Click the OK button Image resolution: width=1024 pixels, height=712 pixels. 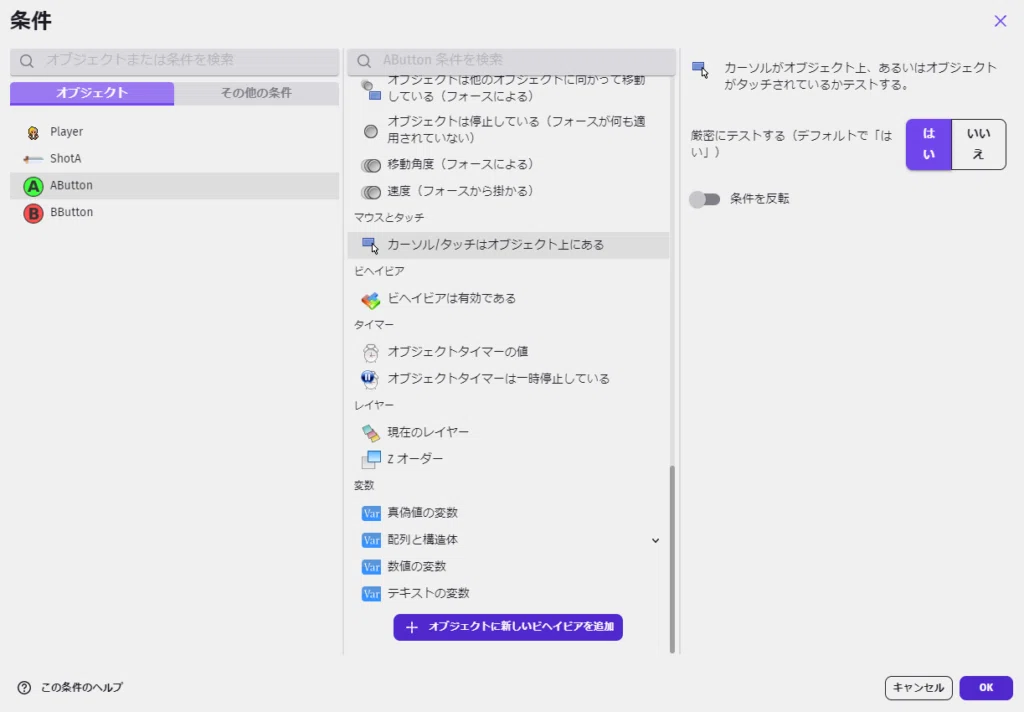986,687
